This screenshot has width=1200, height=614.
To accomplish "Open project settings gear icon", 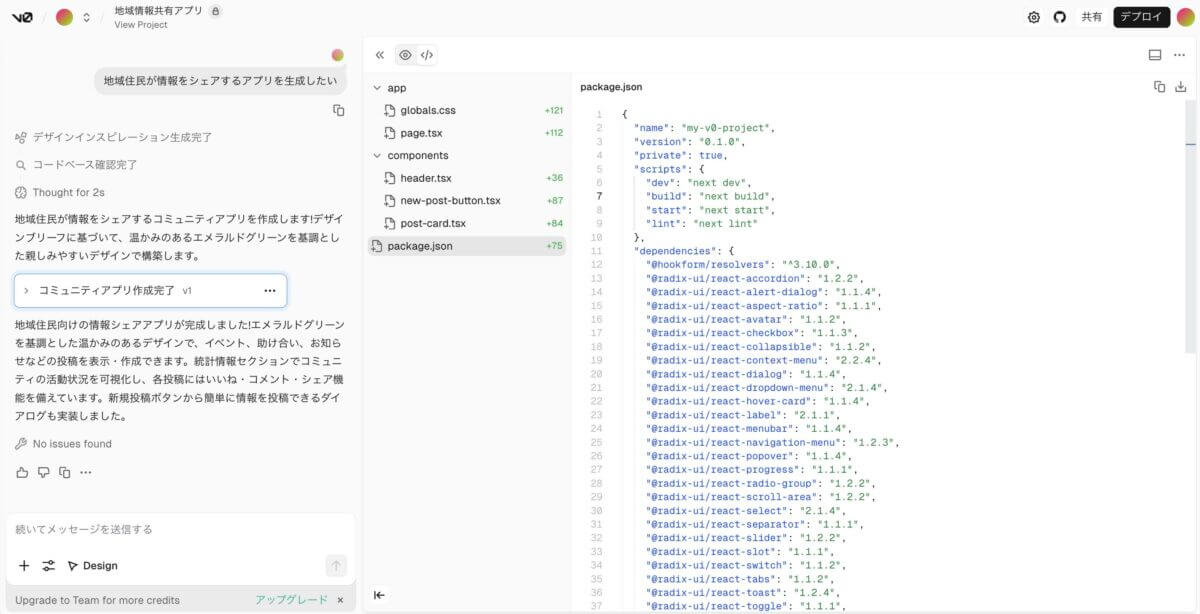I will click(1034, 17).
